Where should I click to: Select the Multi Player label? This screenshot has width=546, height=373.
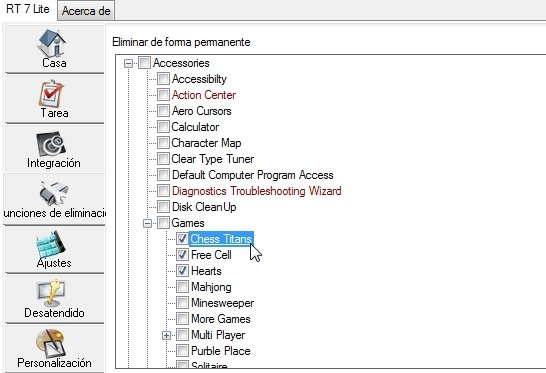pyautogui.click(x=218, y=335)
